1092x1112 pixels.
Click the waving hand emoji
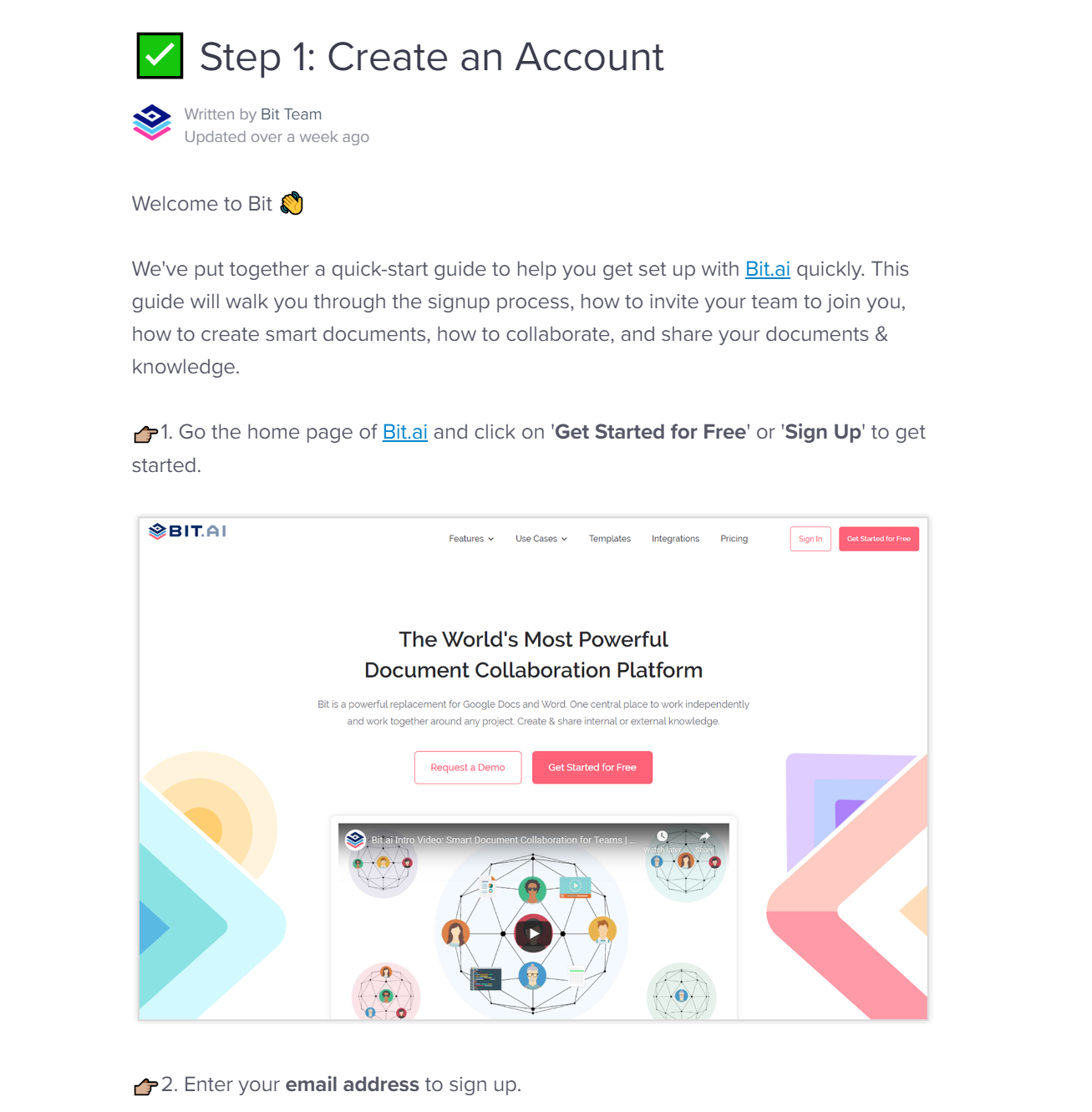292,204
